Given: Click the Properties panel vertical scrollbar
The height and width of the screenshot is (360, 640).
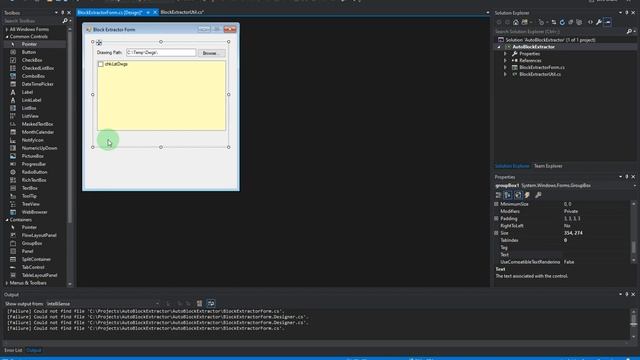Looking at the screenshot, I should [x=633, y=233].
